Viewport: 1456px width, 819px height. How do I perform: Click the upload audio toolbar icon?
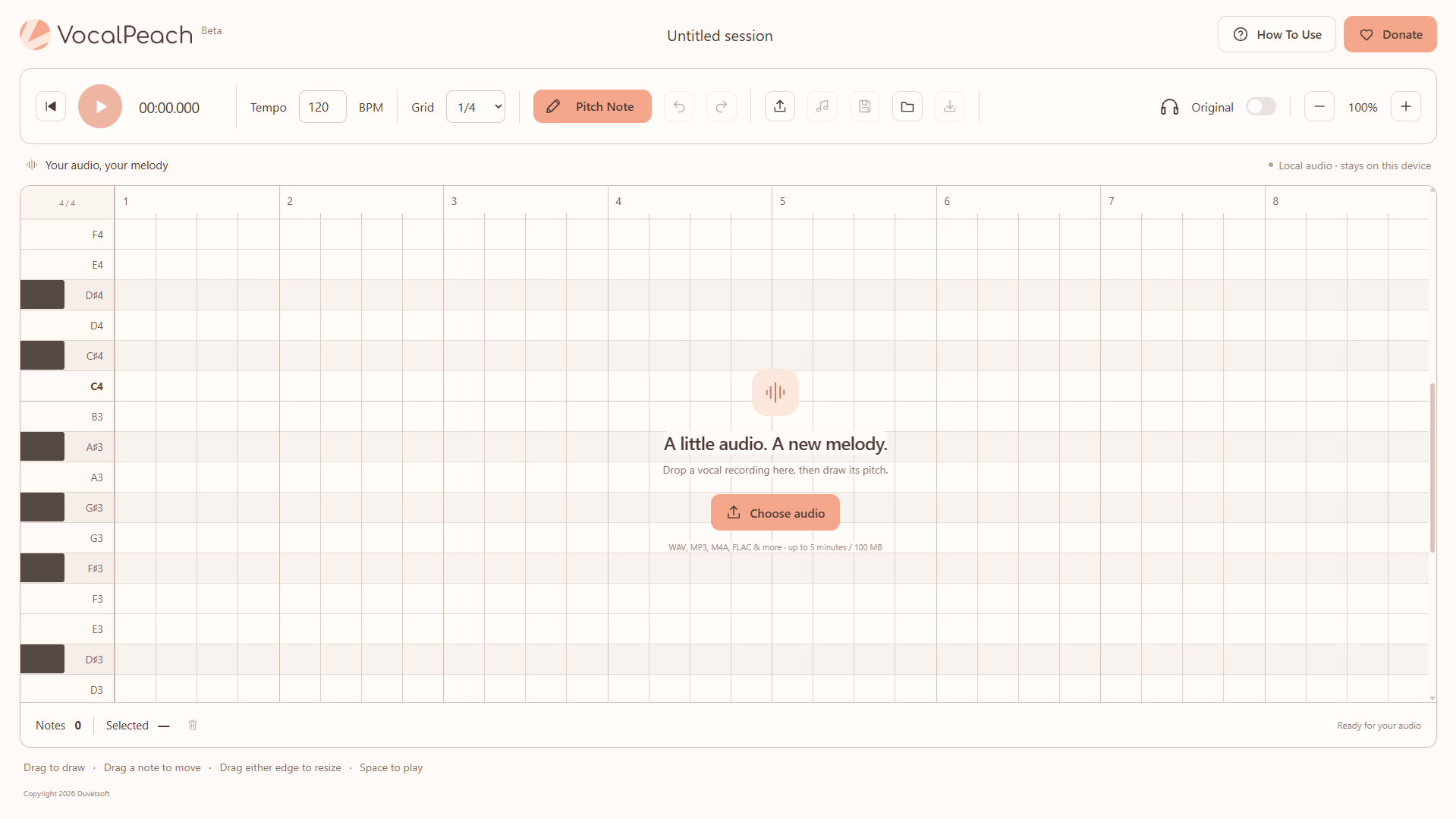(x=780, y=106)
